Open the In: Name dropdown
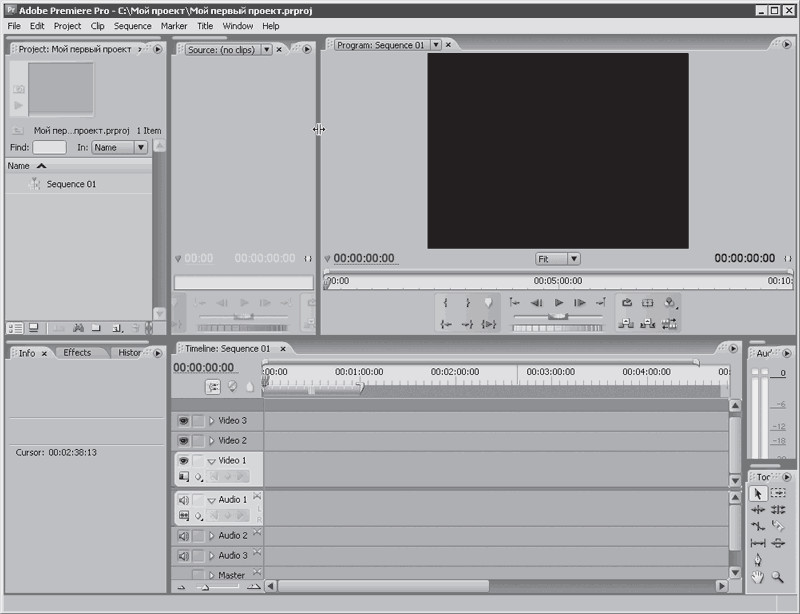Image resolution: width=800 pixels, height=614 pixels. click(119, 147)
